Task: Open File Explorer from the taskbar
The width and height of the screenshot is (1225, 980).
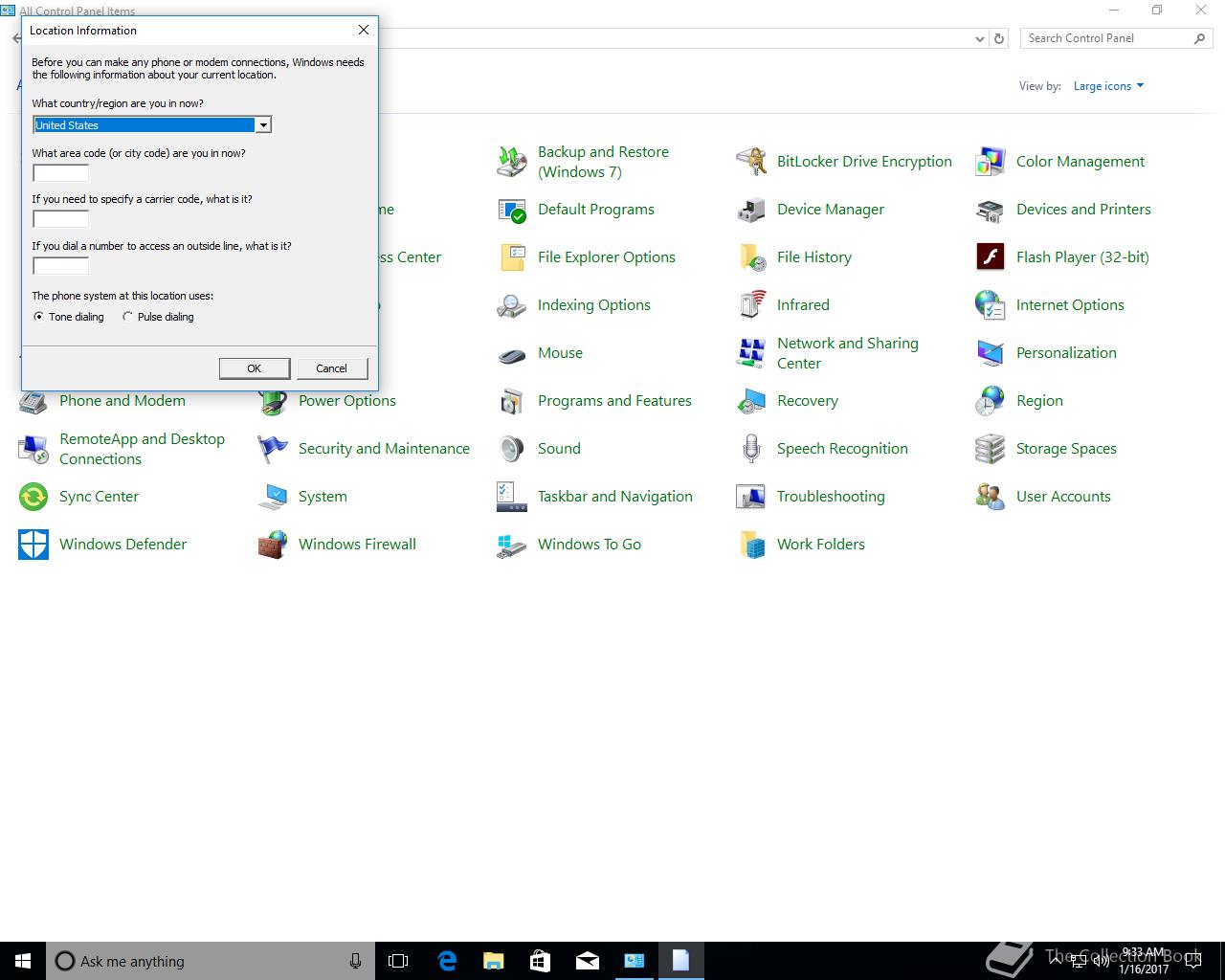Action: [x=493, y=961]
